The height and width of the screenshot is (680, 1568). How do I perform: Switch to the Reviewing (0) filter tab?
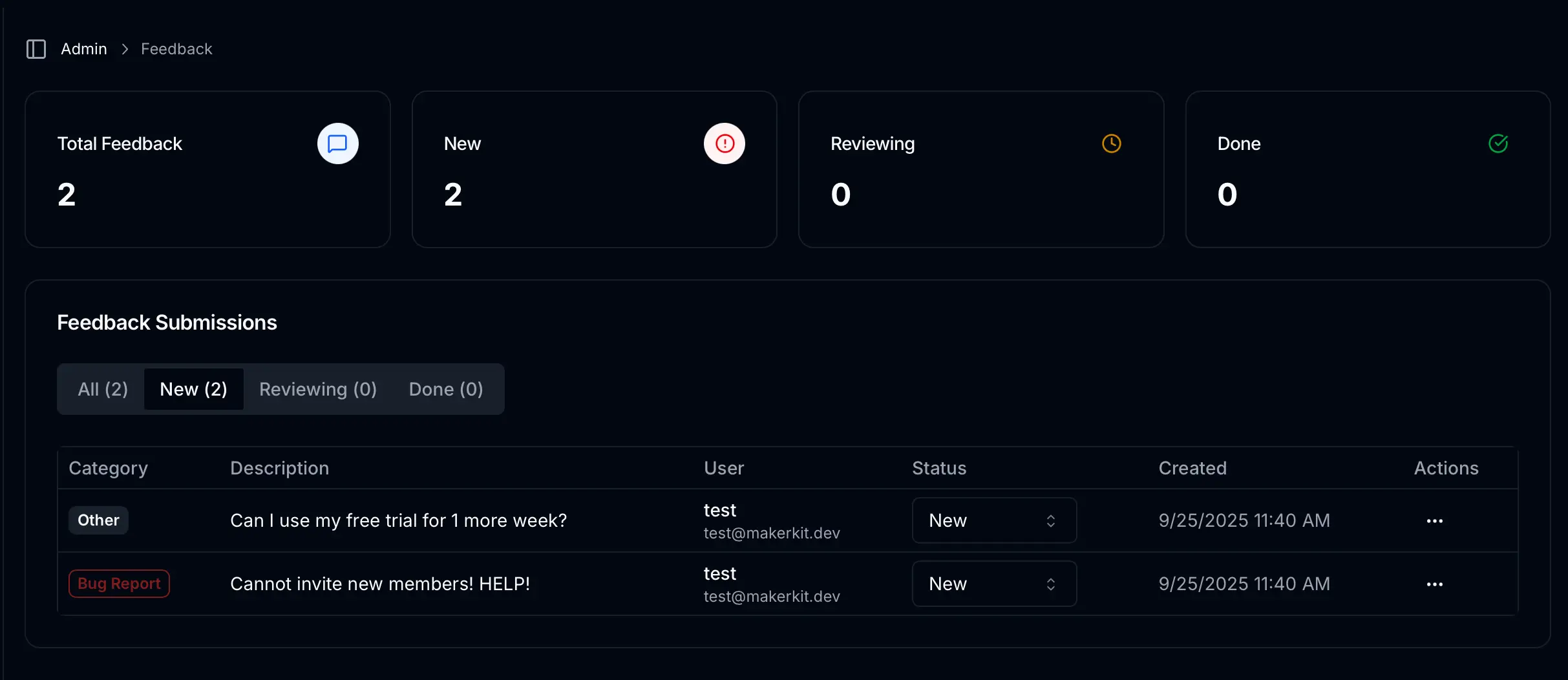317,388
